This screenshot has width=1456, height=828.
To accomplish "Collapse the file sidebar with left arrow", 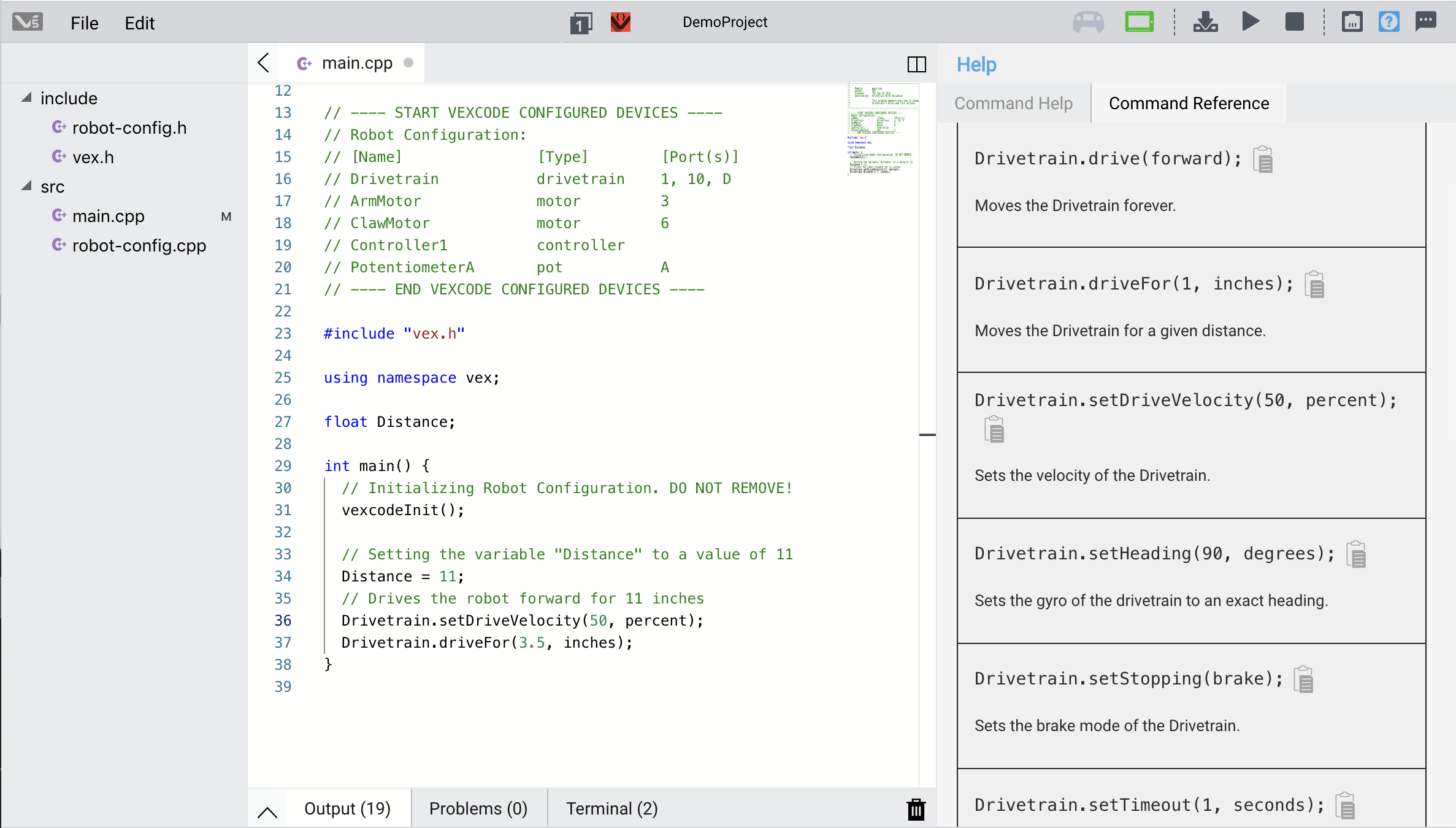I will tap(264, 63).
